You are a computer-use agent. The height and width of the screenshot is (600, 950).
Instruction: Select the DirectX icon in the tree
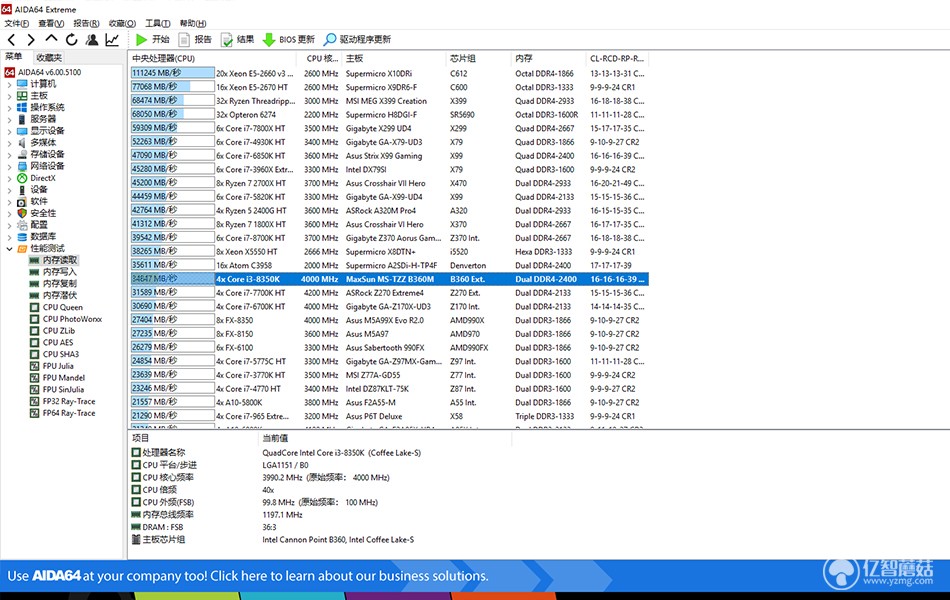pyautogui.click(x=22, y=178)
